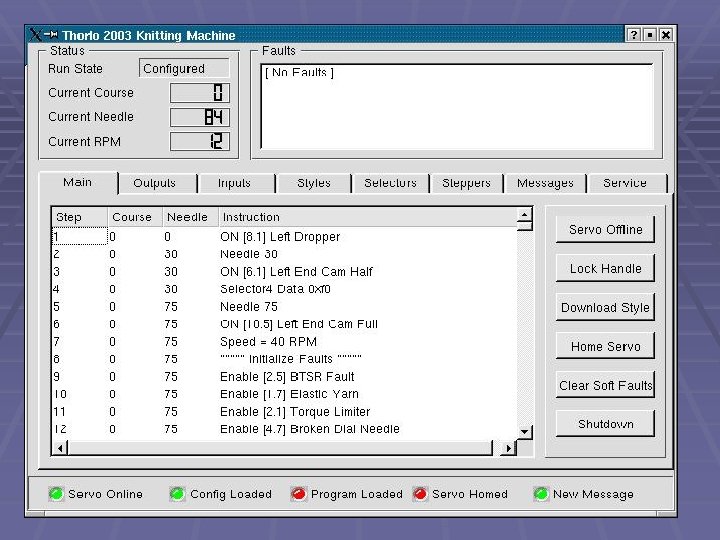Select row 'Needle 75' instruction
720x540 pixels.
tap(284, 307)
